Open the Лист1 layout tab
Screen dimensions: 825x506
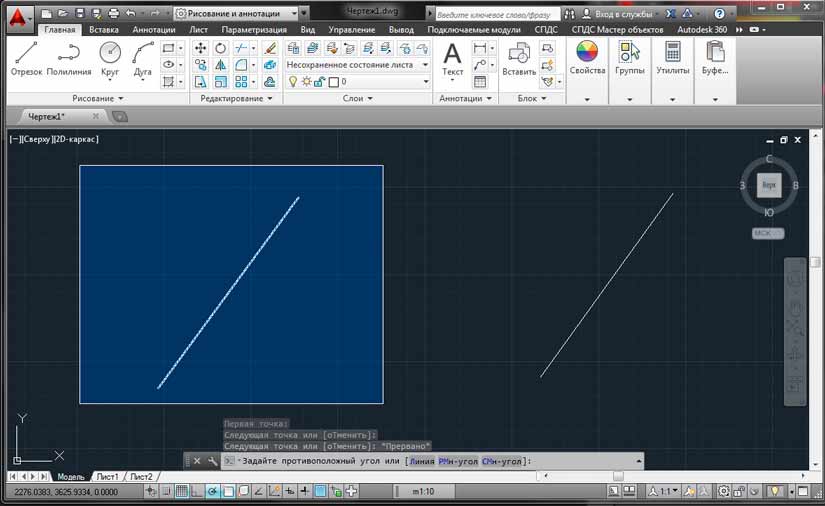pos(107,477)
